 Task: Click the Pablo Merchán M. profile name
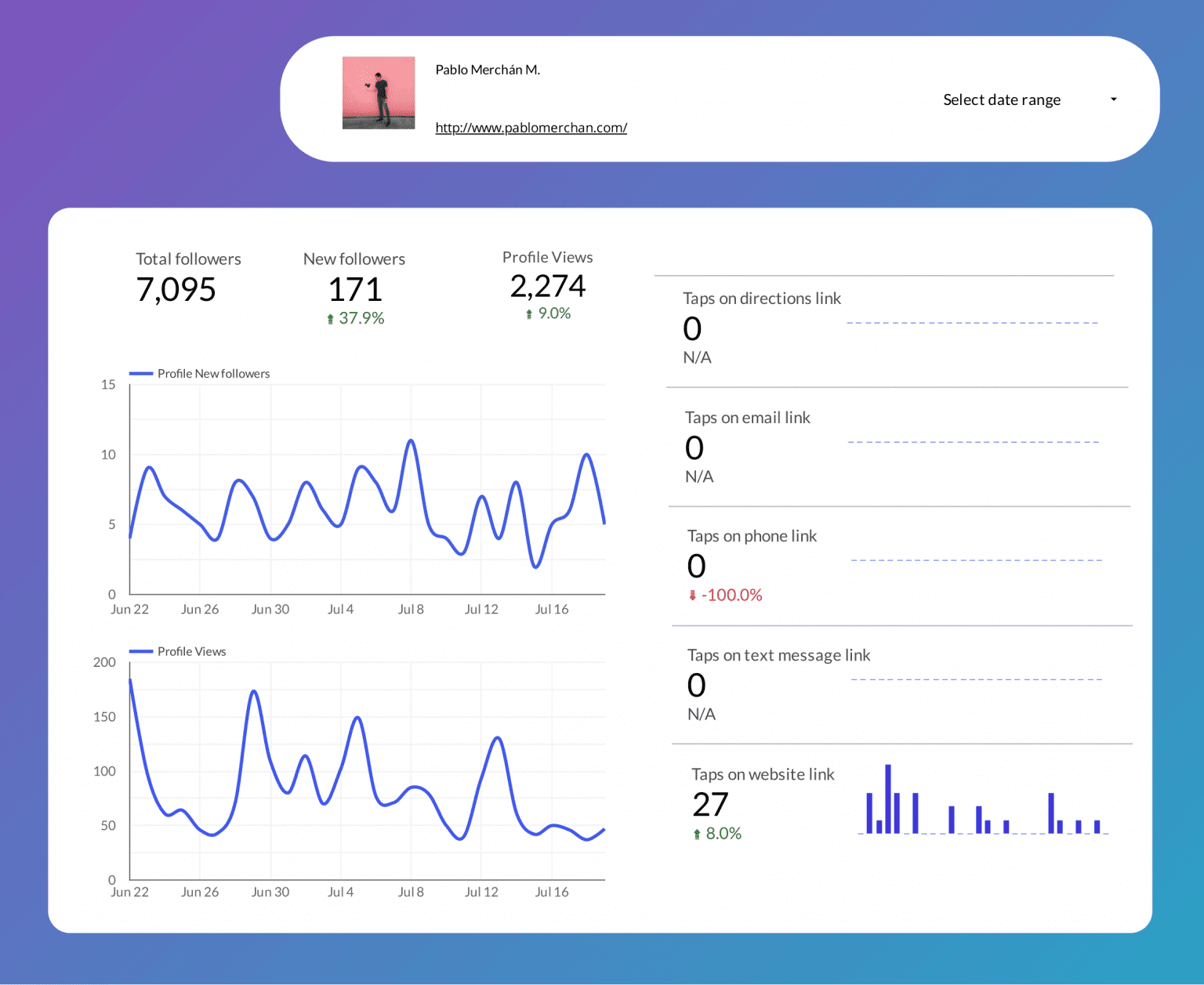pos(488,70)
